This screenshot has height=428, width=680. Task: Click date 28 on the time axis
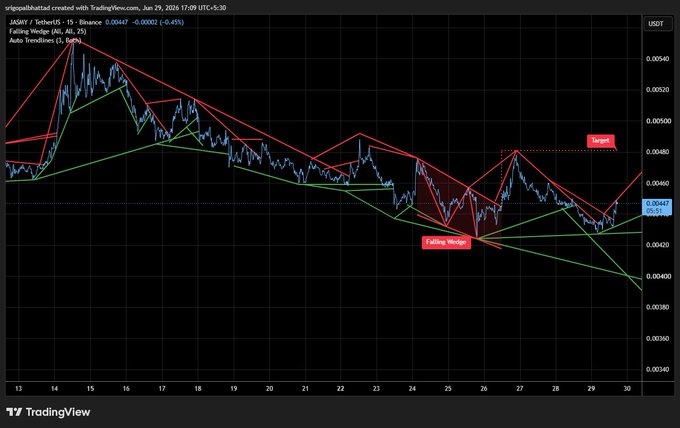pos(556,389)
